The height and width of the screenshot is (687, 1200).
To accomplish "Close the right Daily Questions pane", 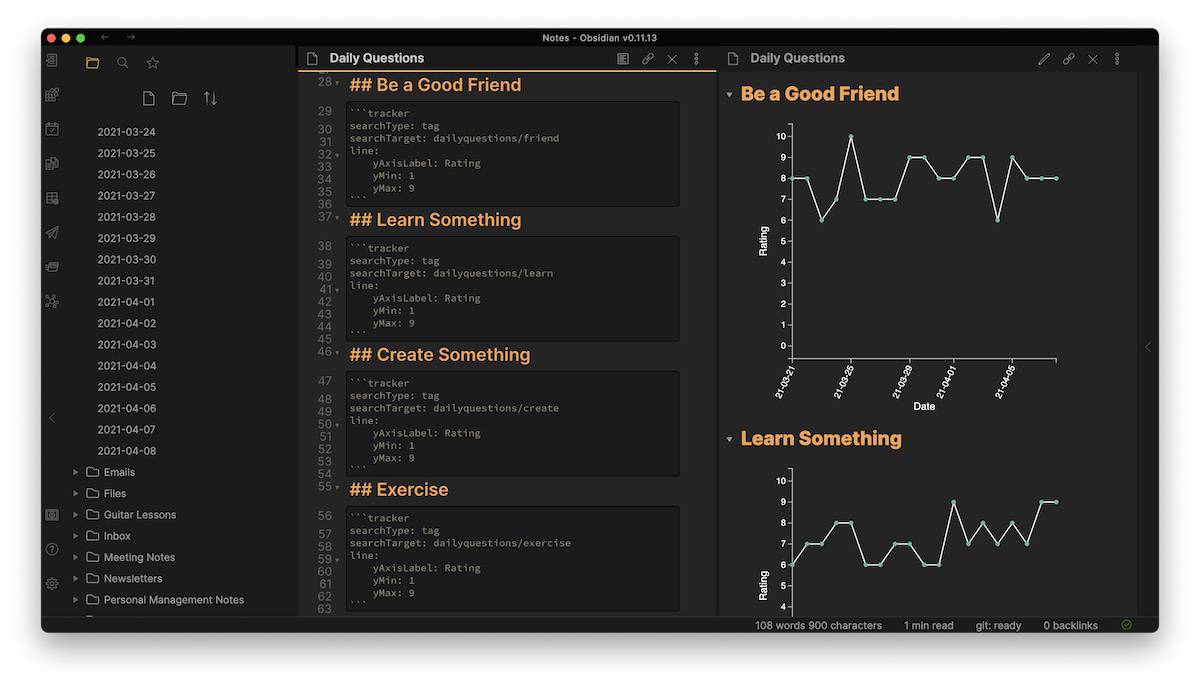I will [1092, 59].
